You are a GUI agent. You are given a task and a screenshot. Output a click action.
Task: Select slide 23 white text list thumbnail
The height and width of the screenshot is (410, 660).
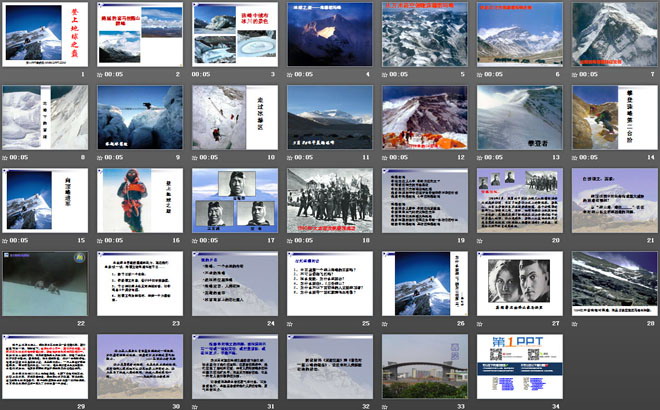140,284
